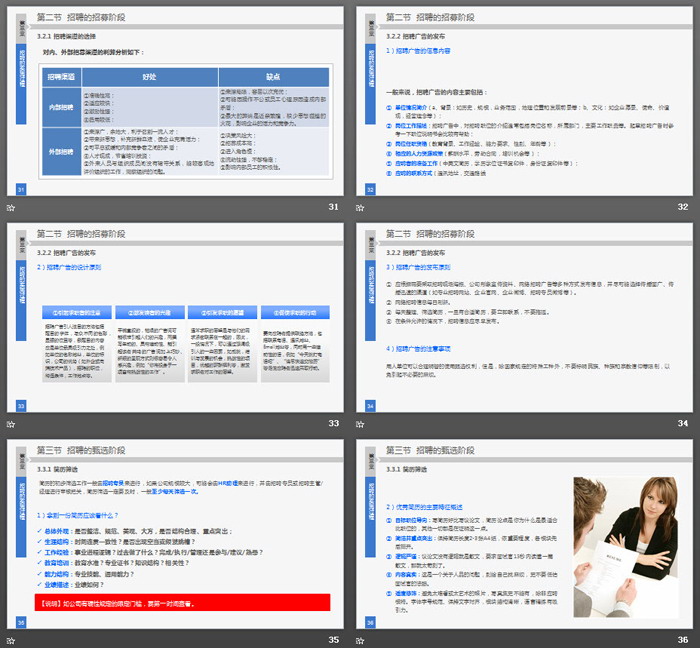700x648 pixels.
Task: Click the slide number label 35 below thumbnail
Action: pyautogui.click(x=333, y=639)
